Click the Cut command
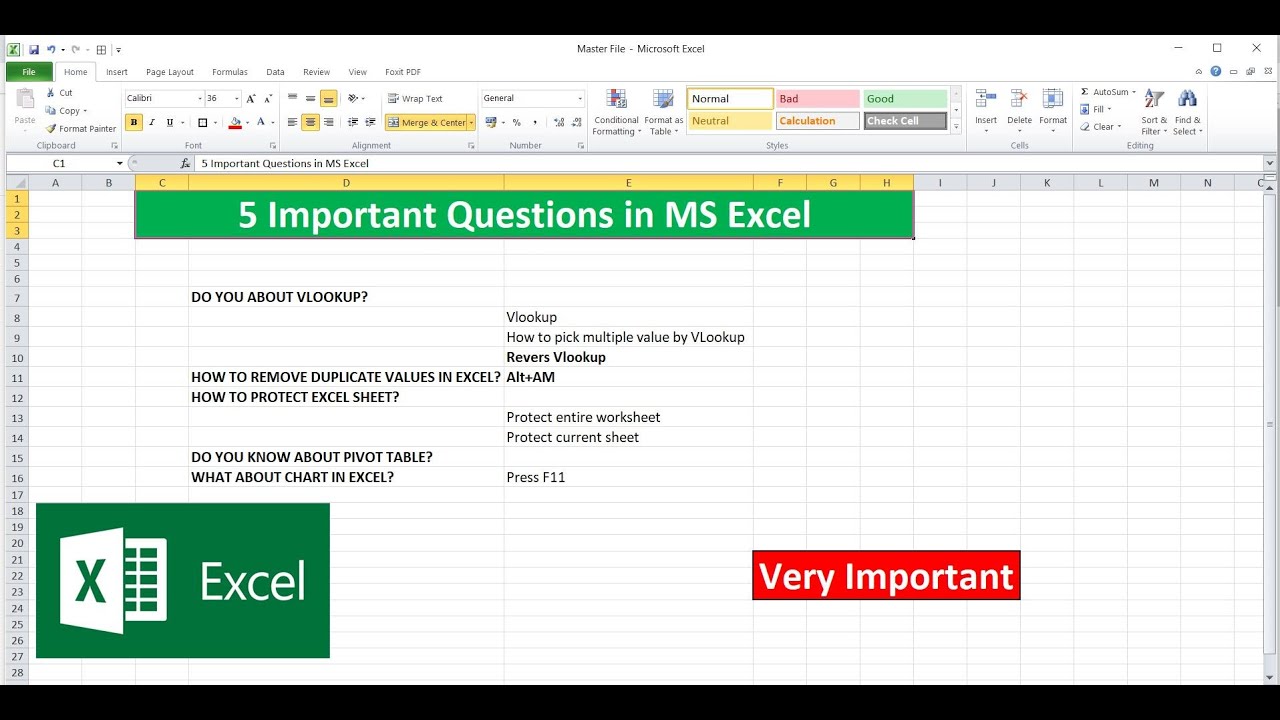Screen dimensions: 1280x720 pyautogui.click(x=59, y=93)
